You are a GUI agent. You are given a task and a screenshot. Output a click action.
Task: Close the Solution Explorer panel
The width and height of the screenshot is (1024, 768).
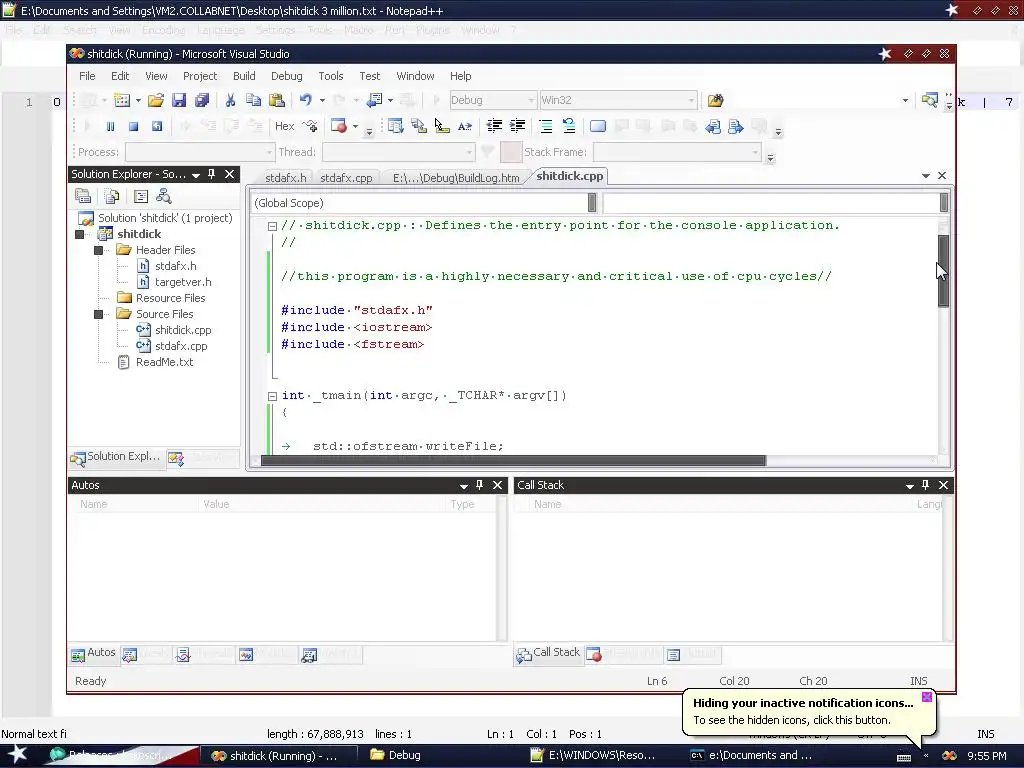229,174
